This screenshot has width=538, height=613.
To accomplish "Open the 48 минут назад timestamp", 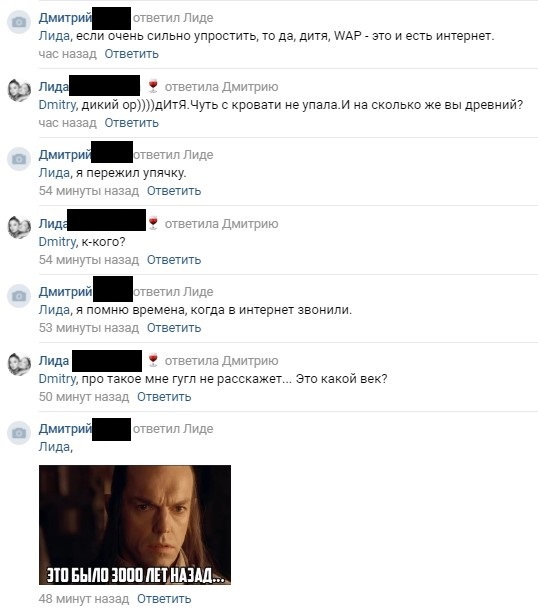I will click(84, 599).
